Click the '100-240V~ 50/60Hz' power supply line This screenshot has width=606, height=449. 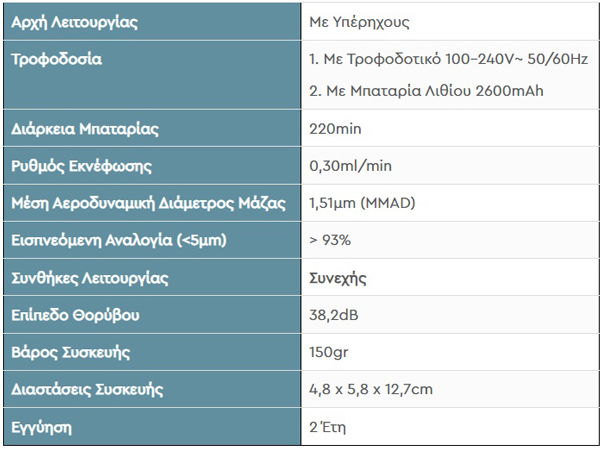tap(448, 59)
